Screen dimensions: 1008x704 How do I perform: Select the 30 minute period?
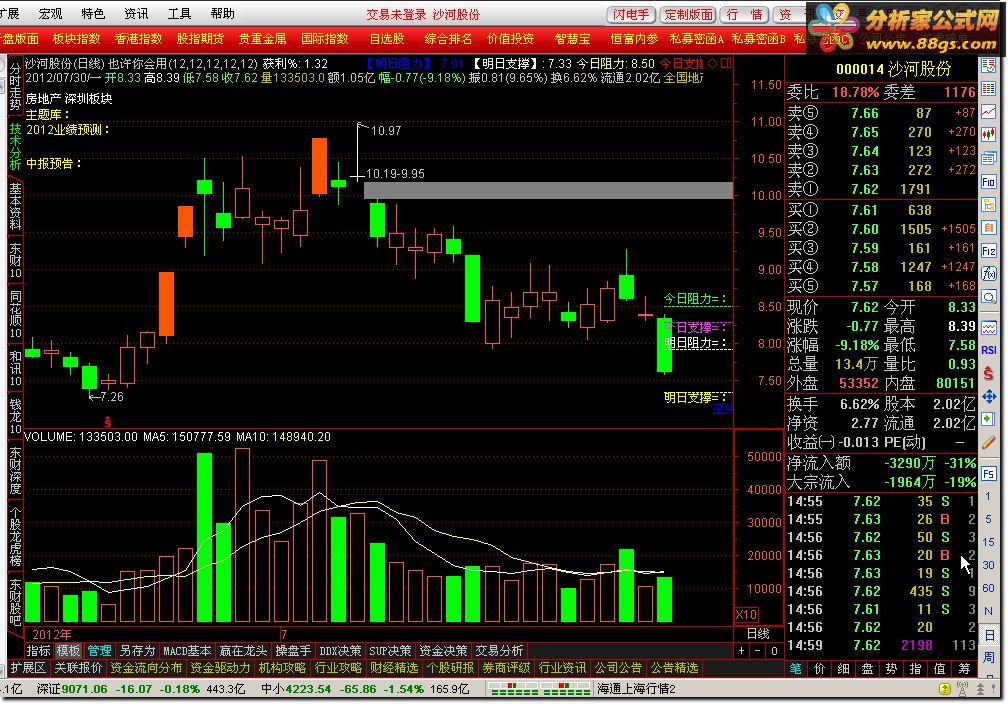(989, 565)
